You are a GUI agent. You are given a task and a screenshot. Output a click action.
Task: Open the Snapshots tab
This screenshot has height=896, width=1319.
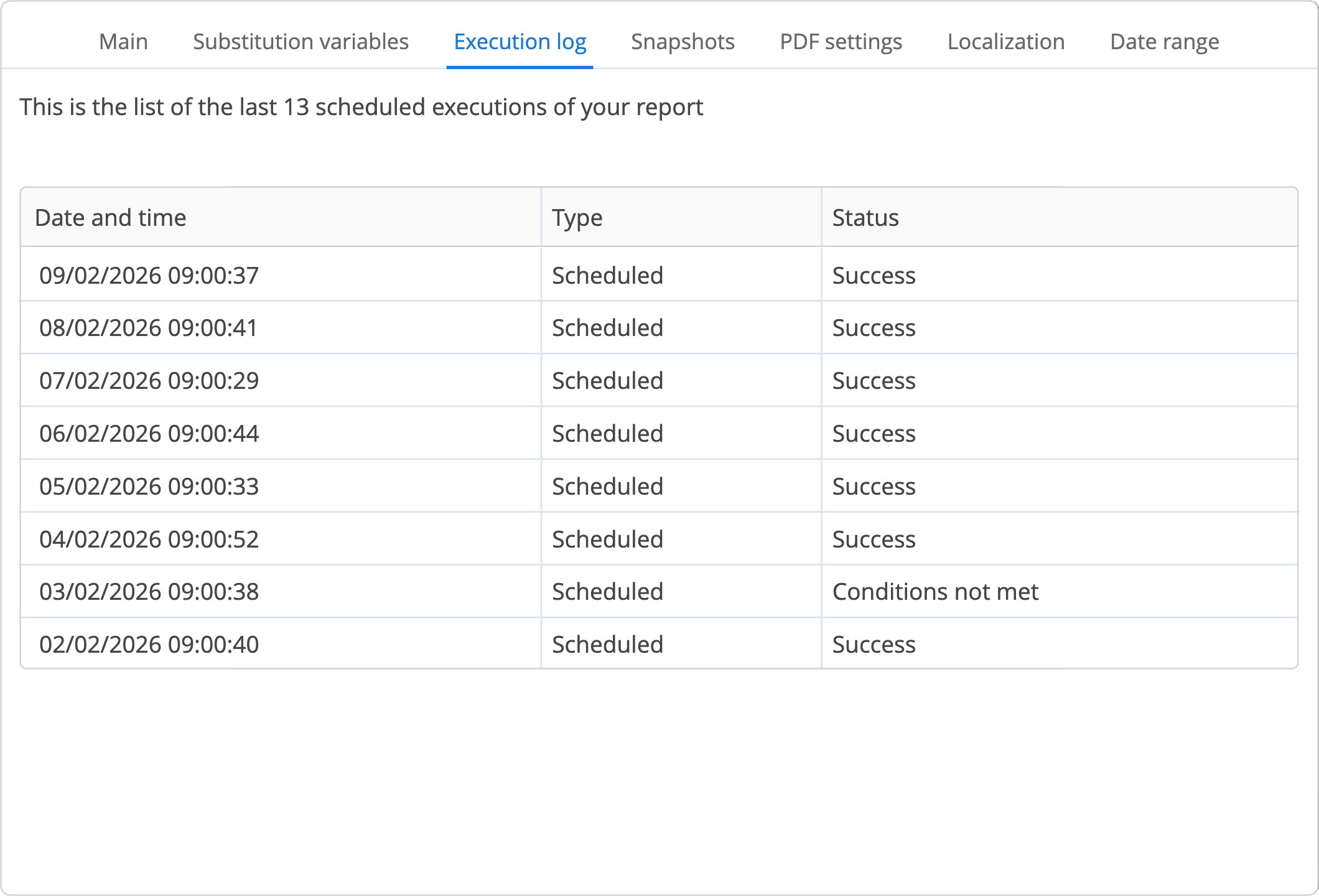pos(683,42)
